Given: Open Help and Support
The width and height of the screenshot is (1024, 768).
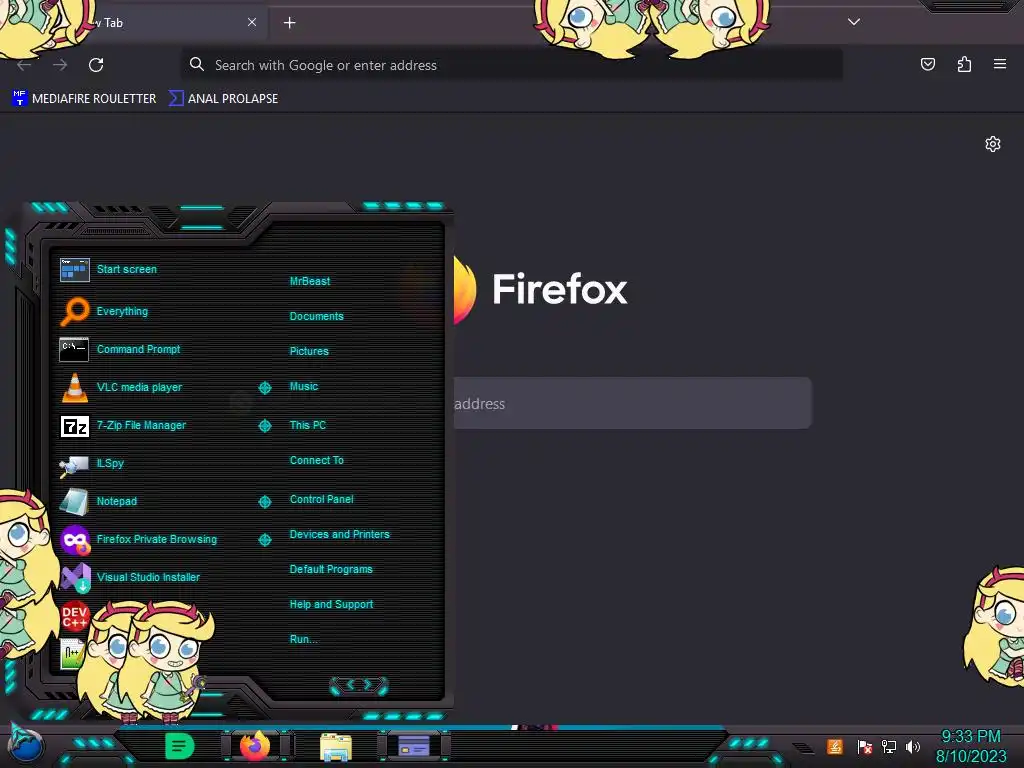Looking at the screenshot, I should 331,605.
